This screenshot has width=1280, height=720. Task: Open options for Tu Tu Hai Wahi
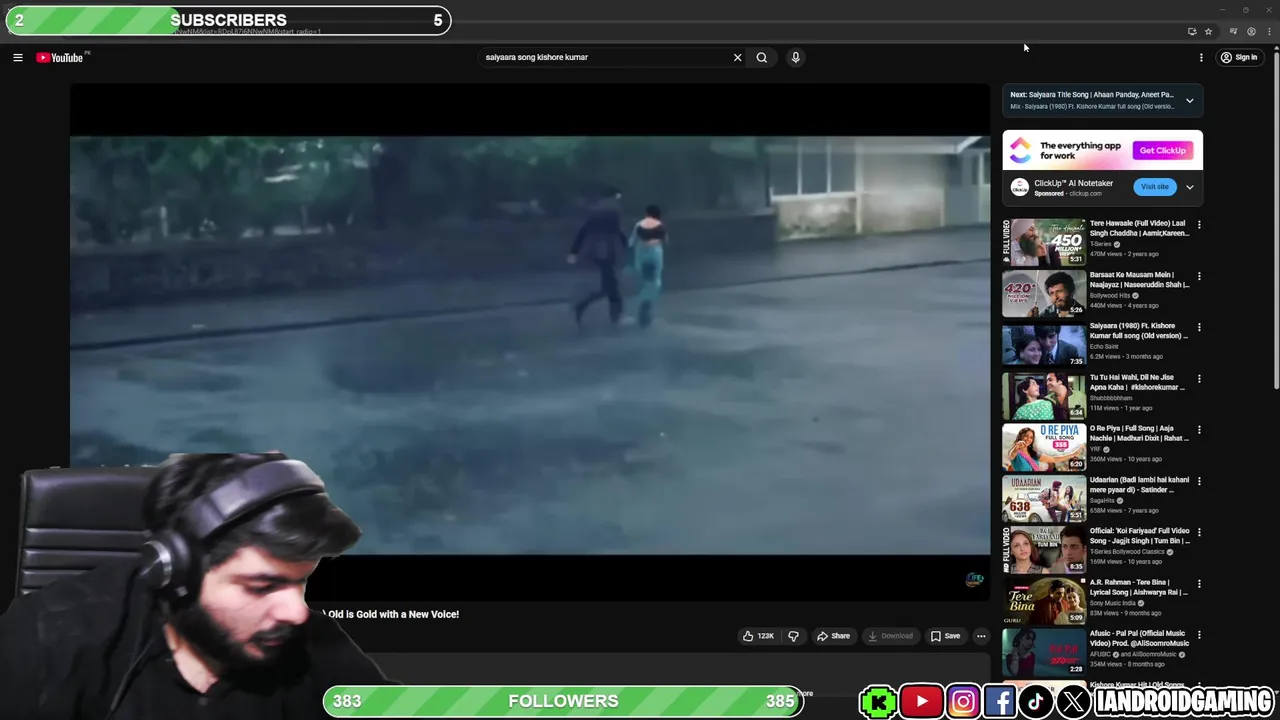(x=1199, y=379)
